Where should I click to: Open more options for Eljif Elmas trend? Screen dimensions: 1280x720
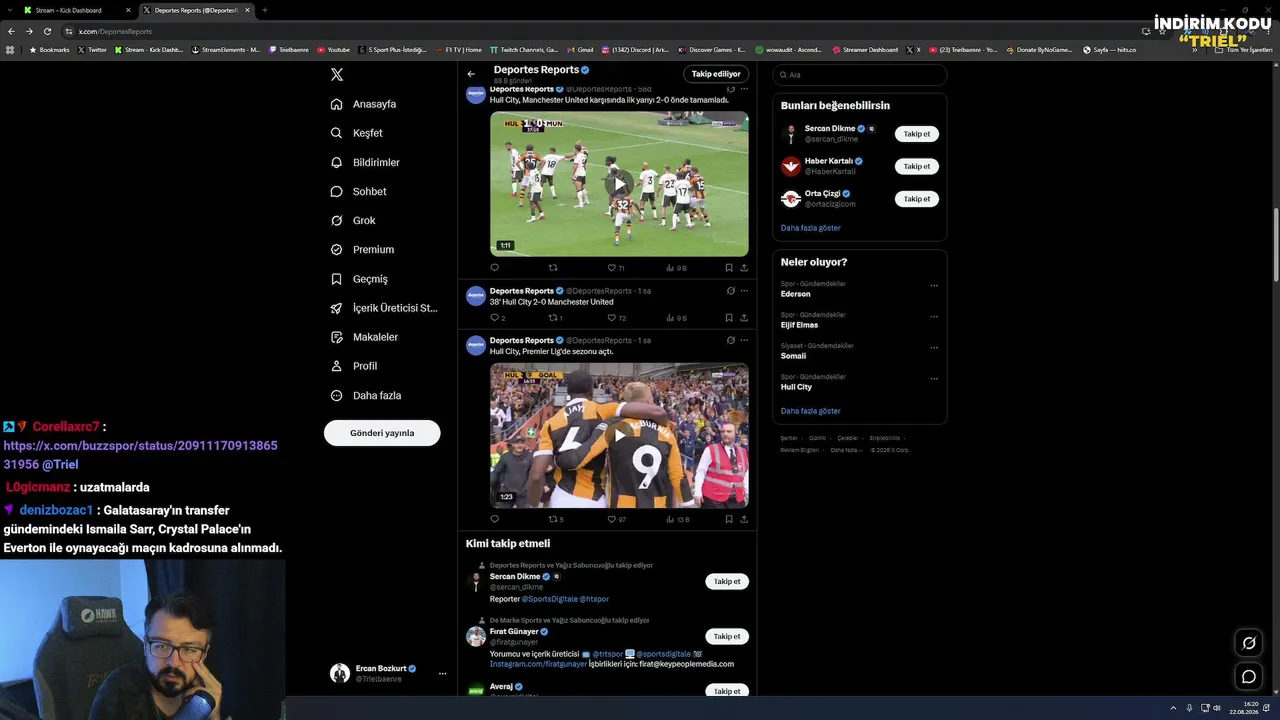[x=934, y=317]
